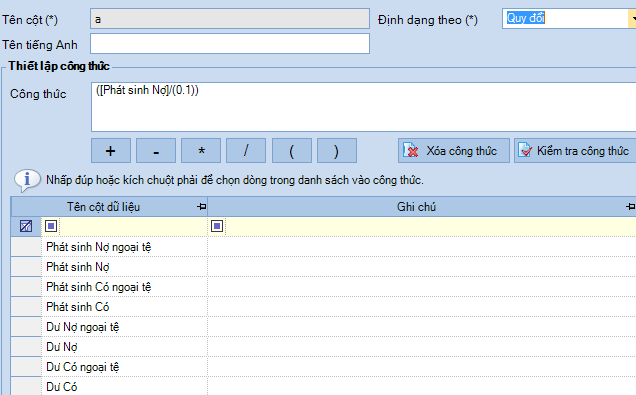
Task: Focus the Tên tiếng Anh field
Action: click(x=230, y=43)
